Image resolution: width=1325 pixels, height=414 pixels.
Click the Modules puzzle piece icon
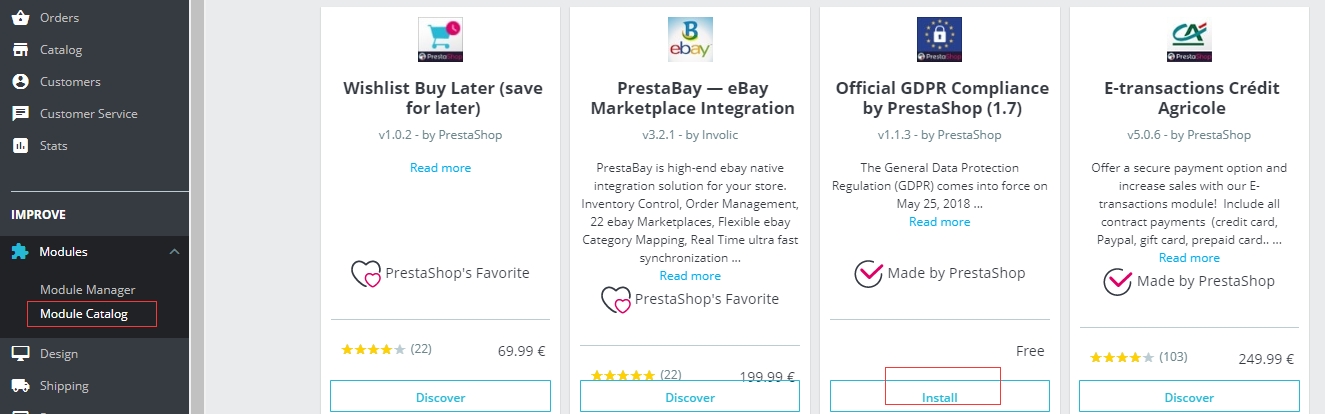(19, 251)
